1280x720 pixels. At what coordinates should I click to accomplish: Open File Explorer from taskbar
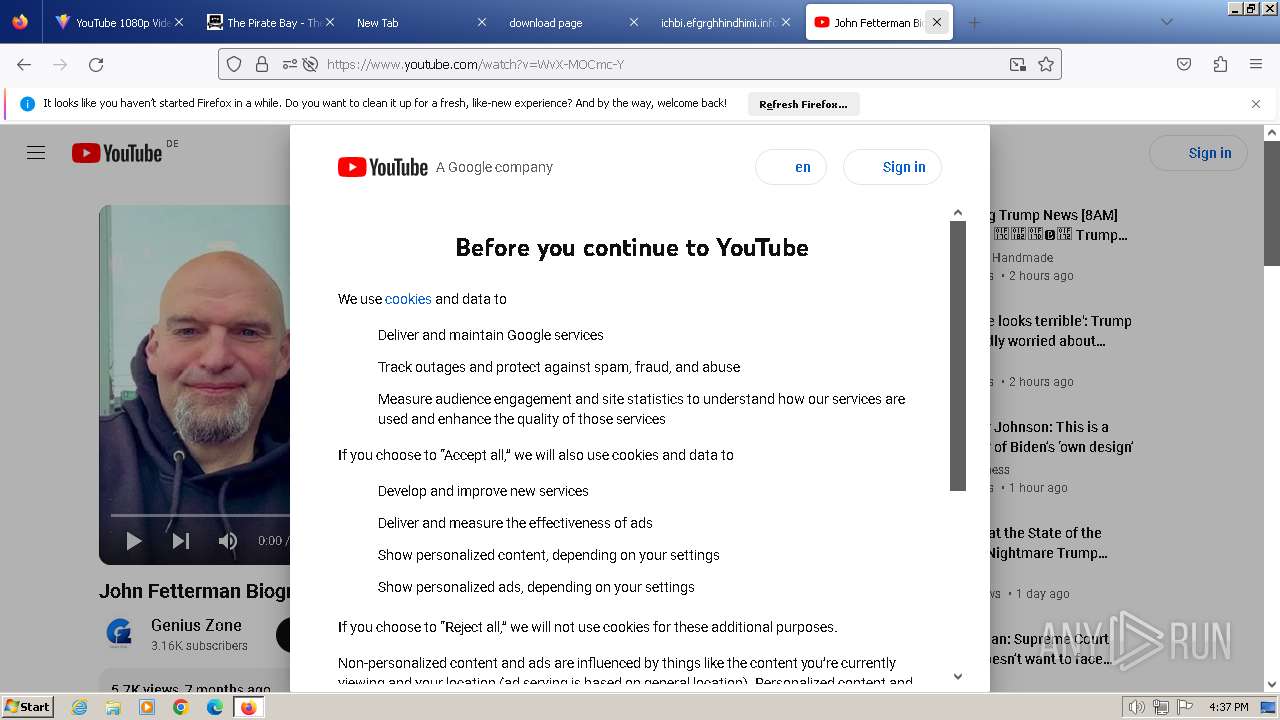pyautogui.click(x=113, y=707)
